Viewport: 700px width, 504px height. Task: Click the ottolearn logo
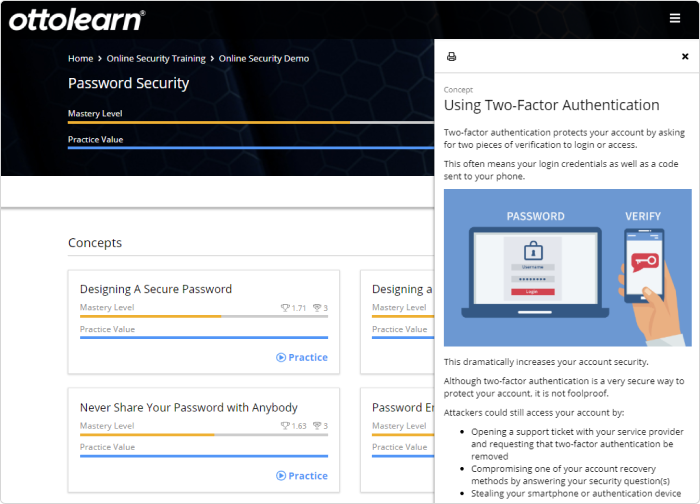click(79, 18)
